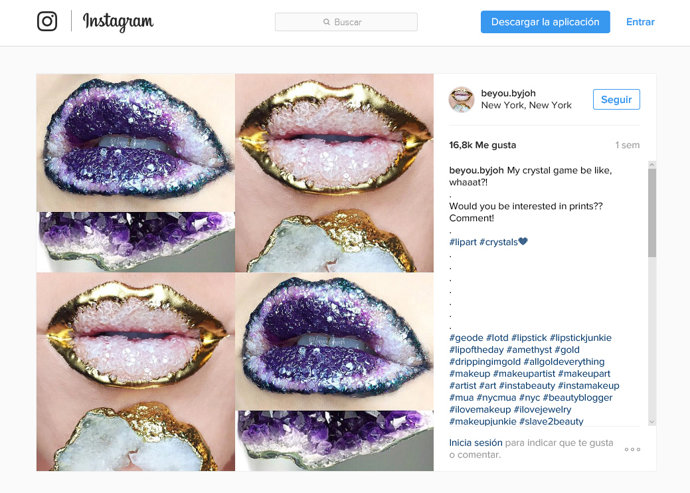Click the Inicia sesión link
This screenshot has width=690, height=493.
click(475, 442)
